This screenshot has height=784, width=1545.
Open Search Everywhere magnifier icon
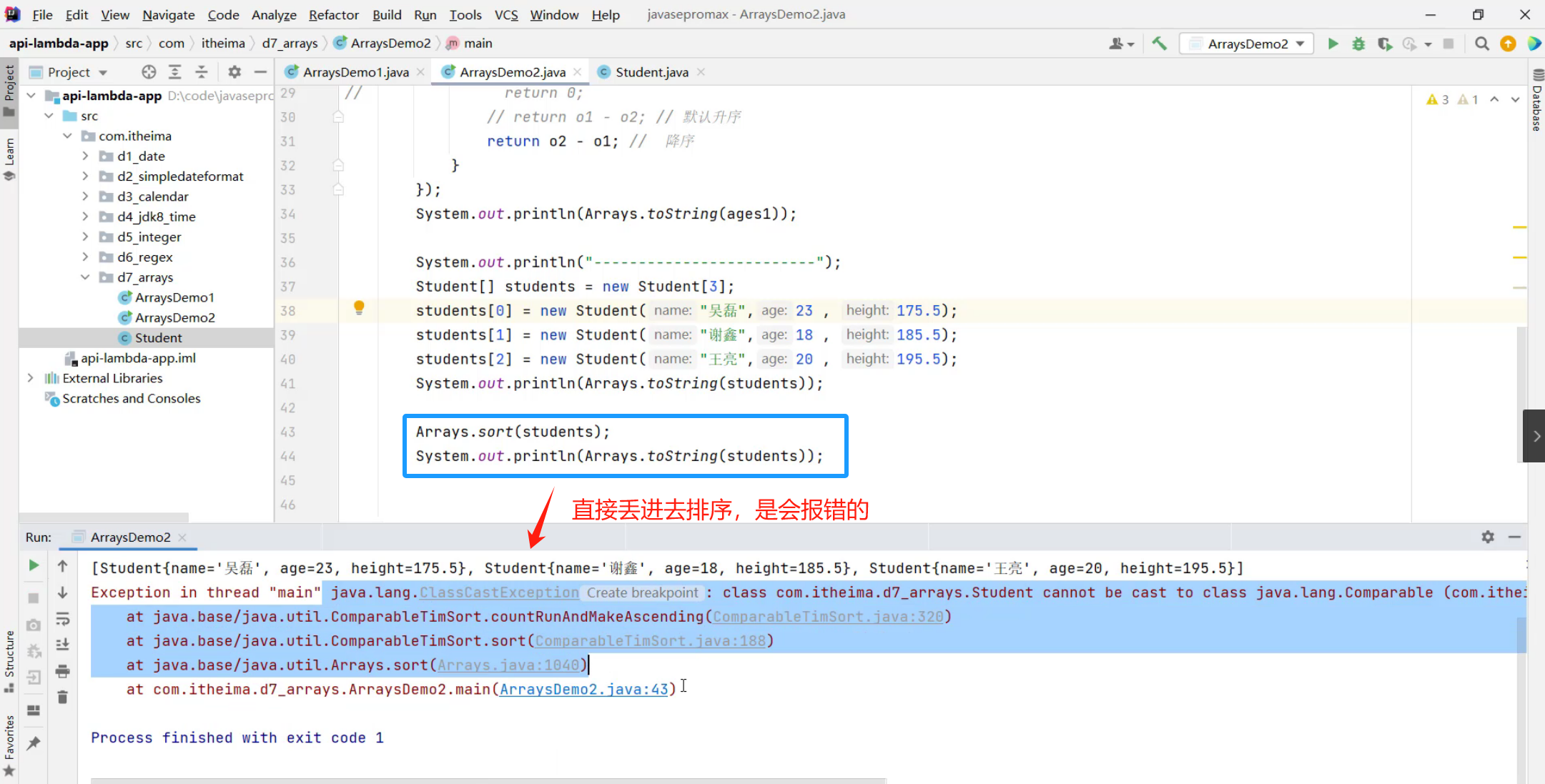point(1482,44)
